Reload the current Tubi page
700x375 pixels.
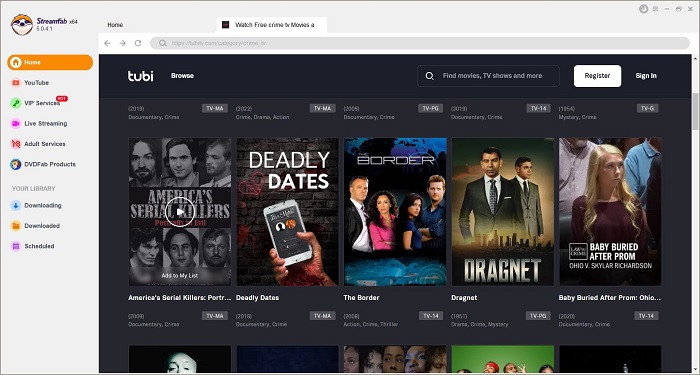click(x=138, y=43)
